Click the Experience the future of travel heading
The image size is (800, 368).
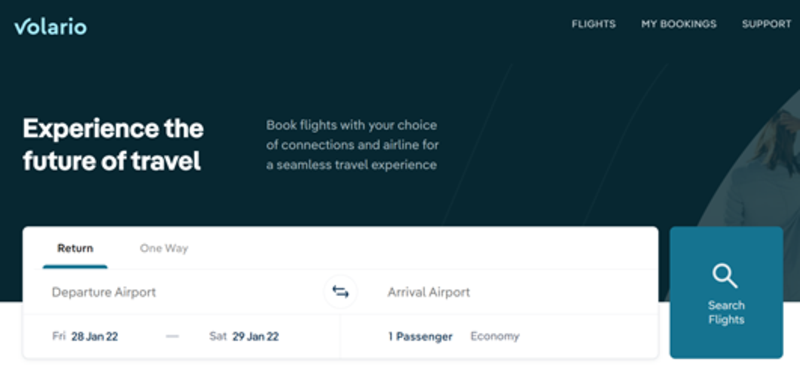[x=113, y=145]
